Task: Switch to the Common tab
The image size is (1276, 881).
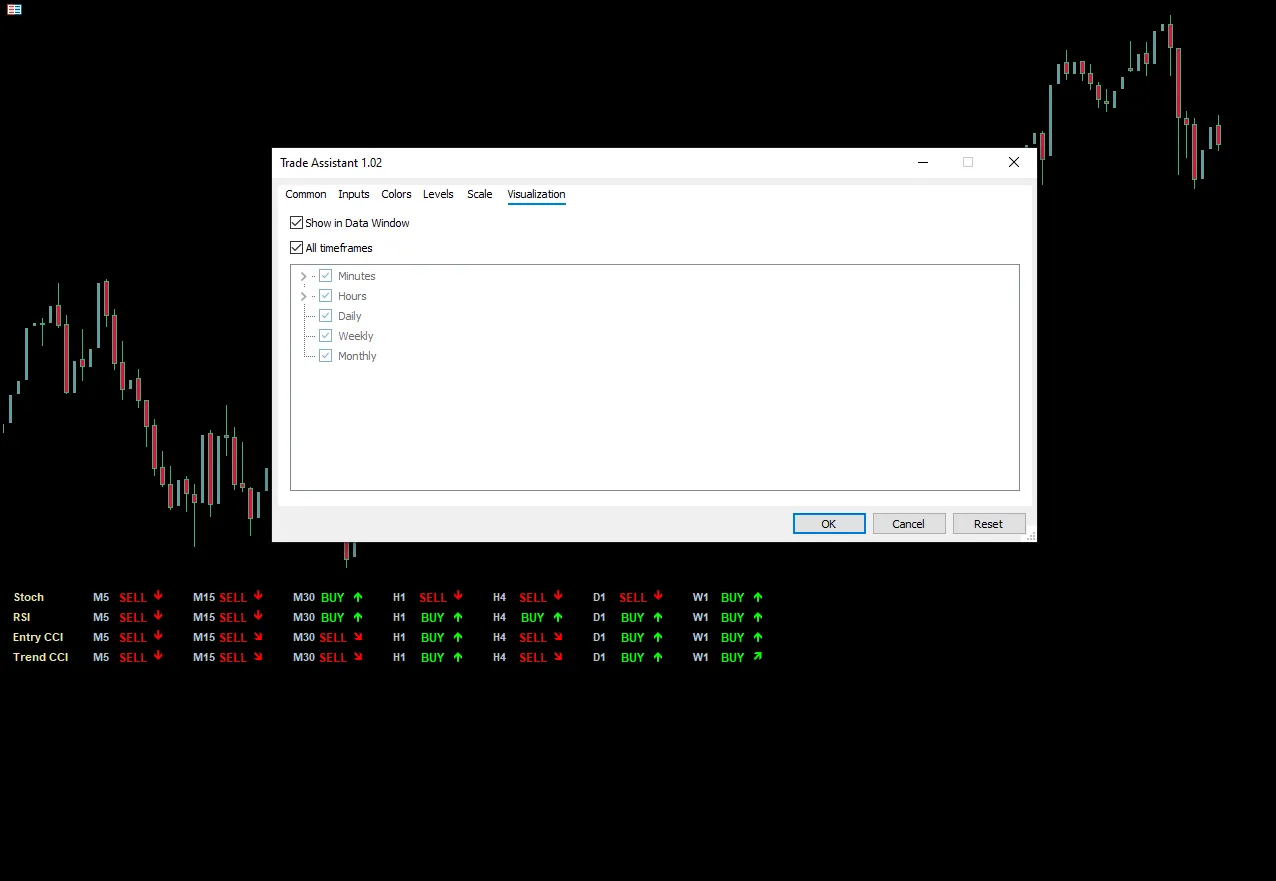Action: point(306,194)
